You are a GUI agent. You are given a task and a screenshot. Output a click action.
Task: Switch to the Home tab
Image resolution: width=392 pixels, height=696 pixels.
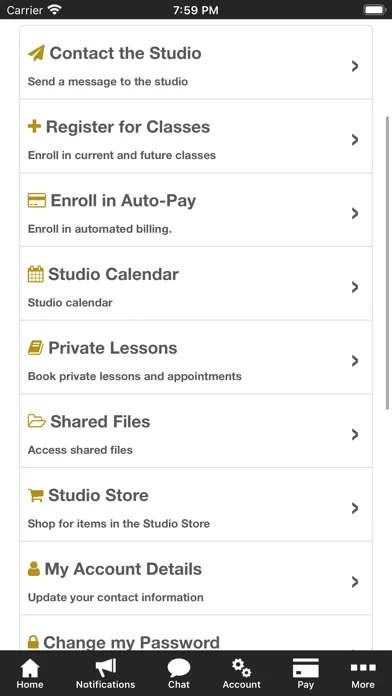click(30, 674)
